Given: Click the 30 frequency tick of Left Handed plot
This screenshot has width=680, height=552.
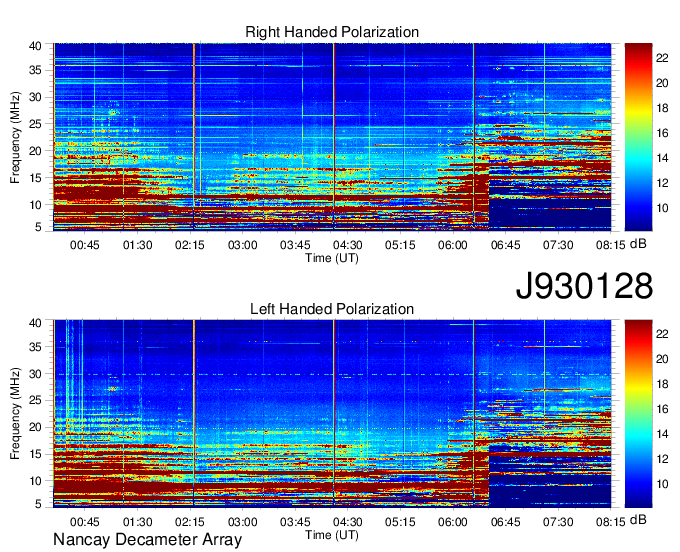Looking at the screenshot, I should (x=35, y=374).
